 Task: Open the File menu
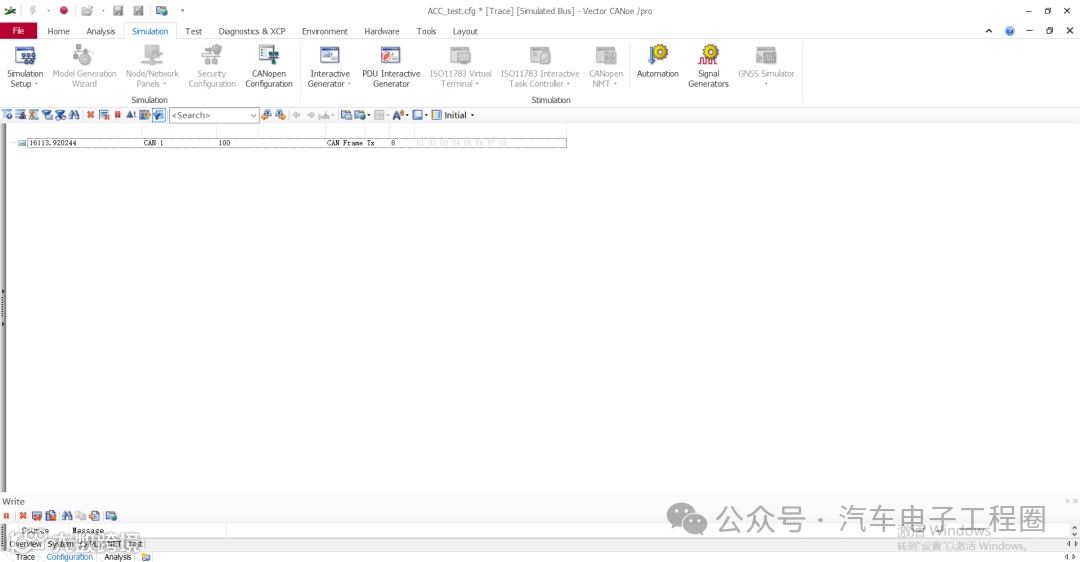pos(19,31)
